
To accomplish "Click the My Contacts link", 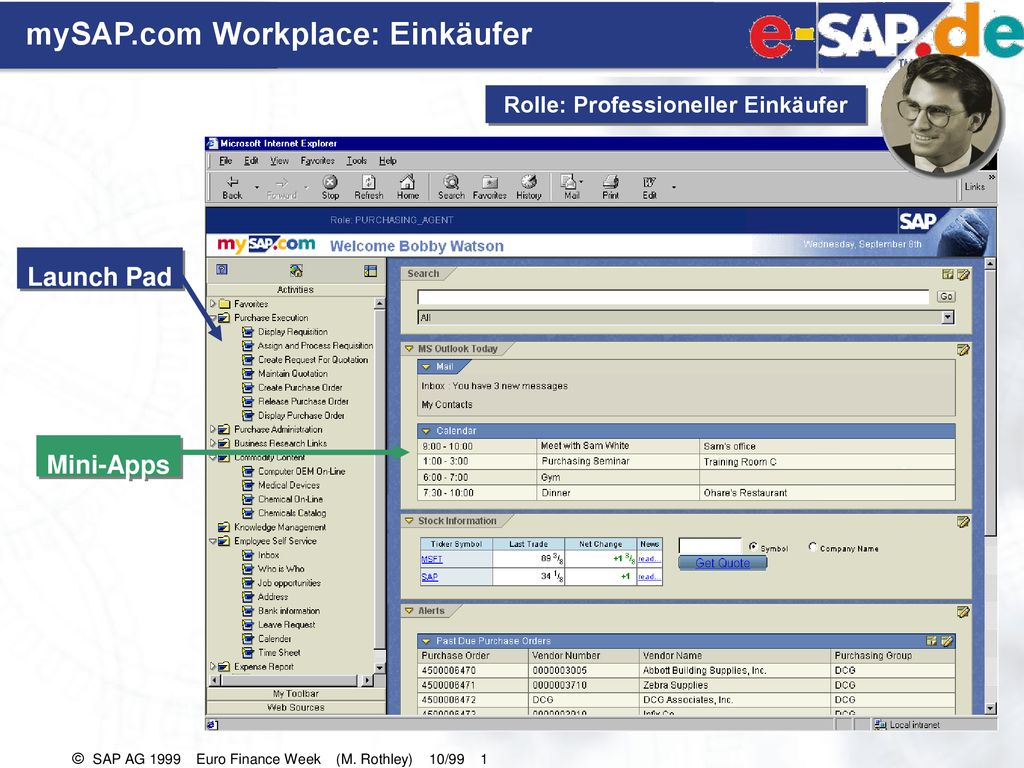I will (447, 405).
